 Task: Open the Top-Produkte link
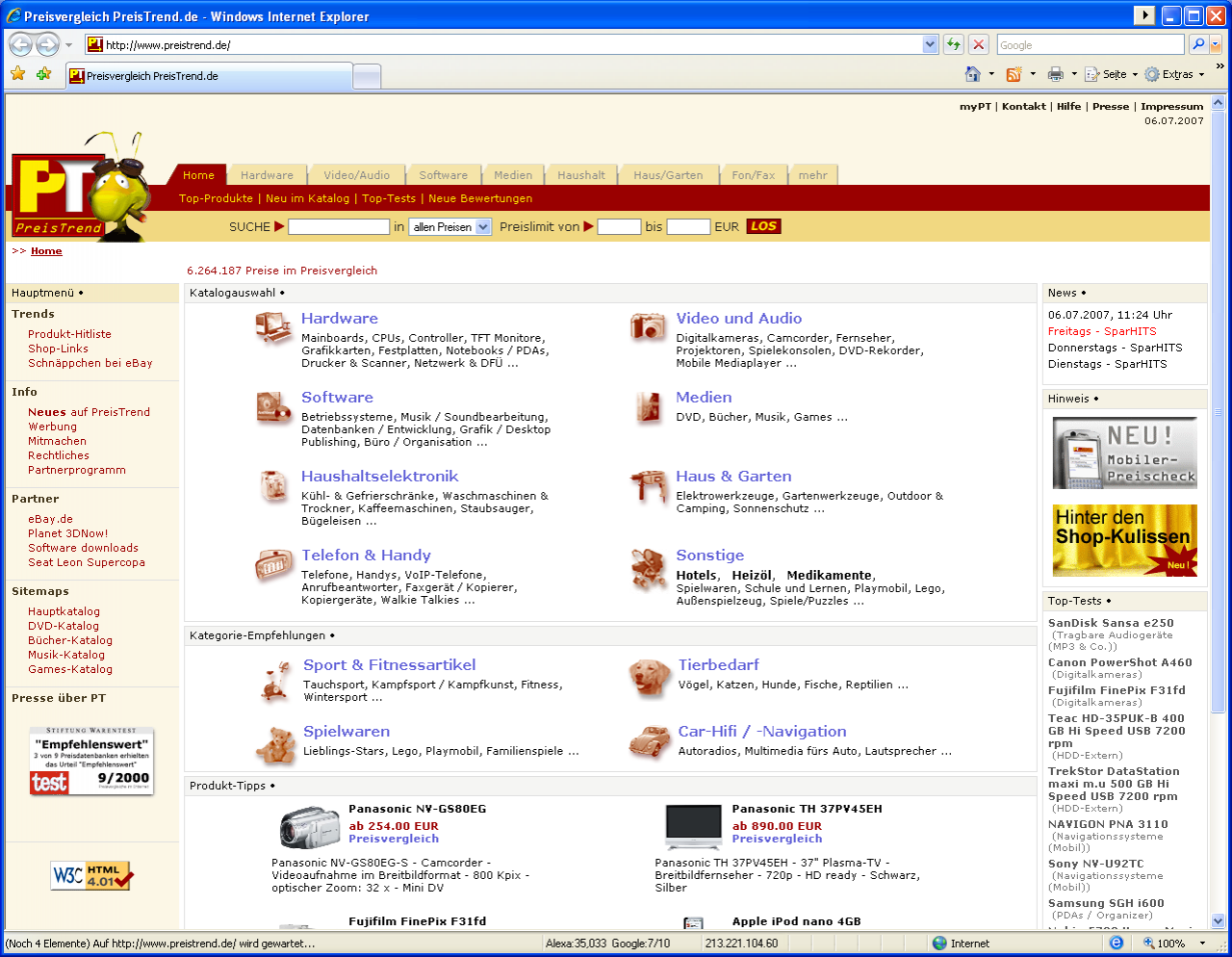216,198
